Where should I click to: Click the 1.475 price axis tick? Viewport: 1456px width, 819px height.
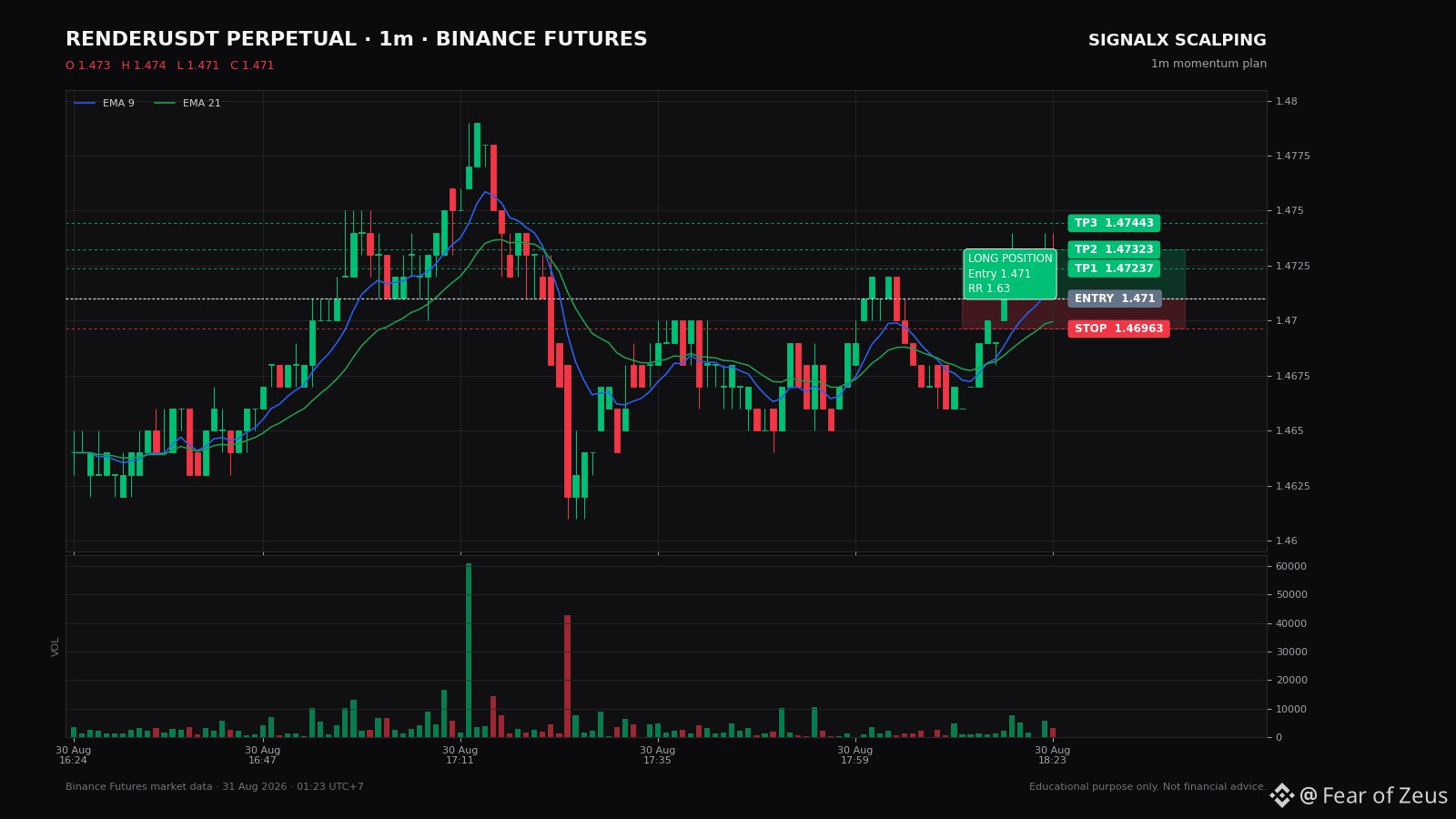click(x=1289, y=211)
